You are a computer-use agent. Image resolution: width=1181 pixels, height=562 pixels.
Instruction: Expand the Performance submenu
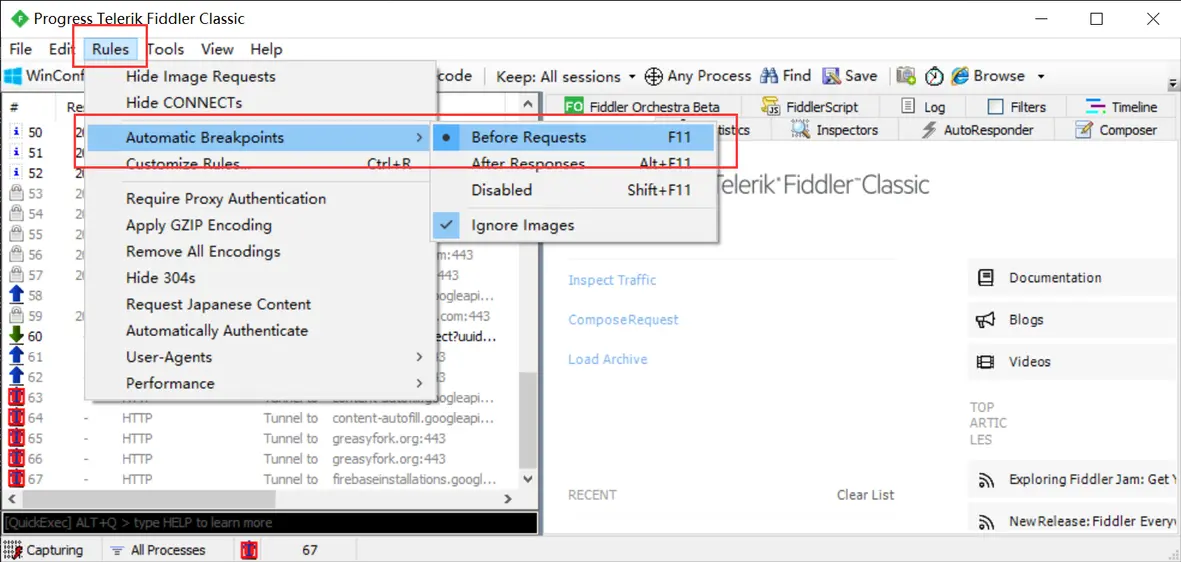pos(170,383)
